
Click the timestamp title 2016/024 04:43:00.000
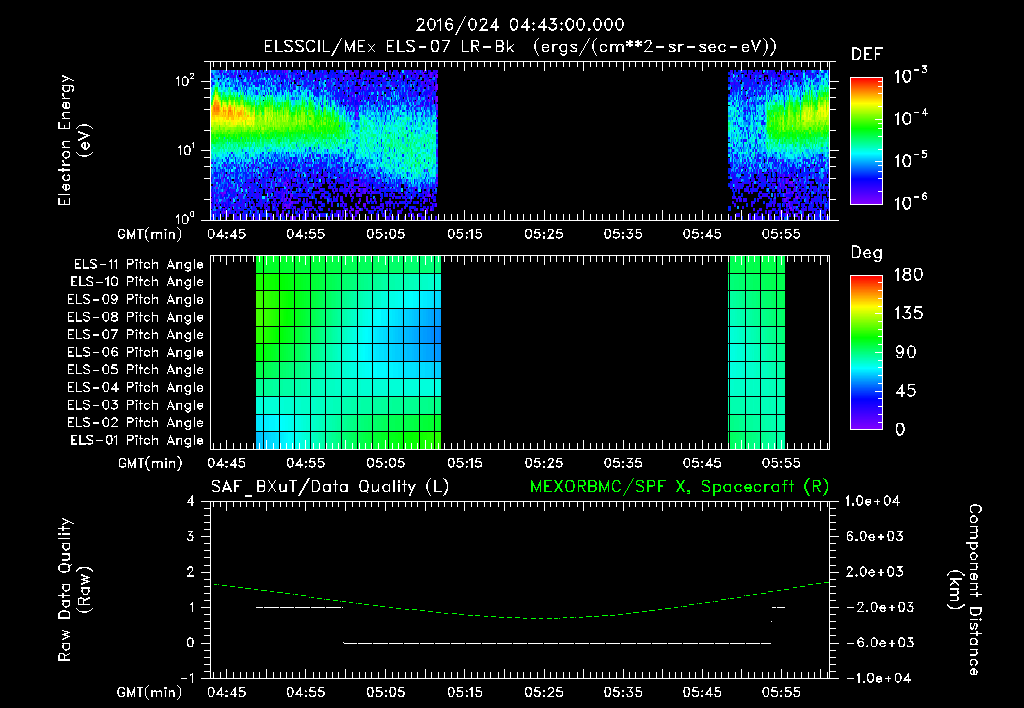point(520,25)
